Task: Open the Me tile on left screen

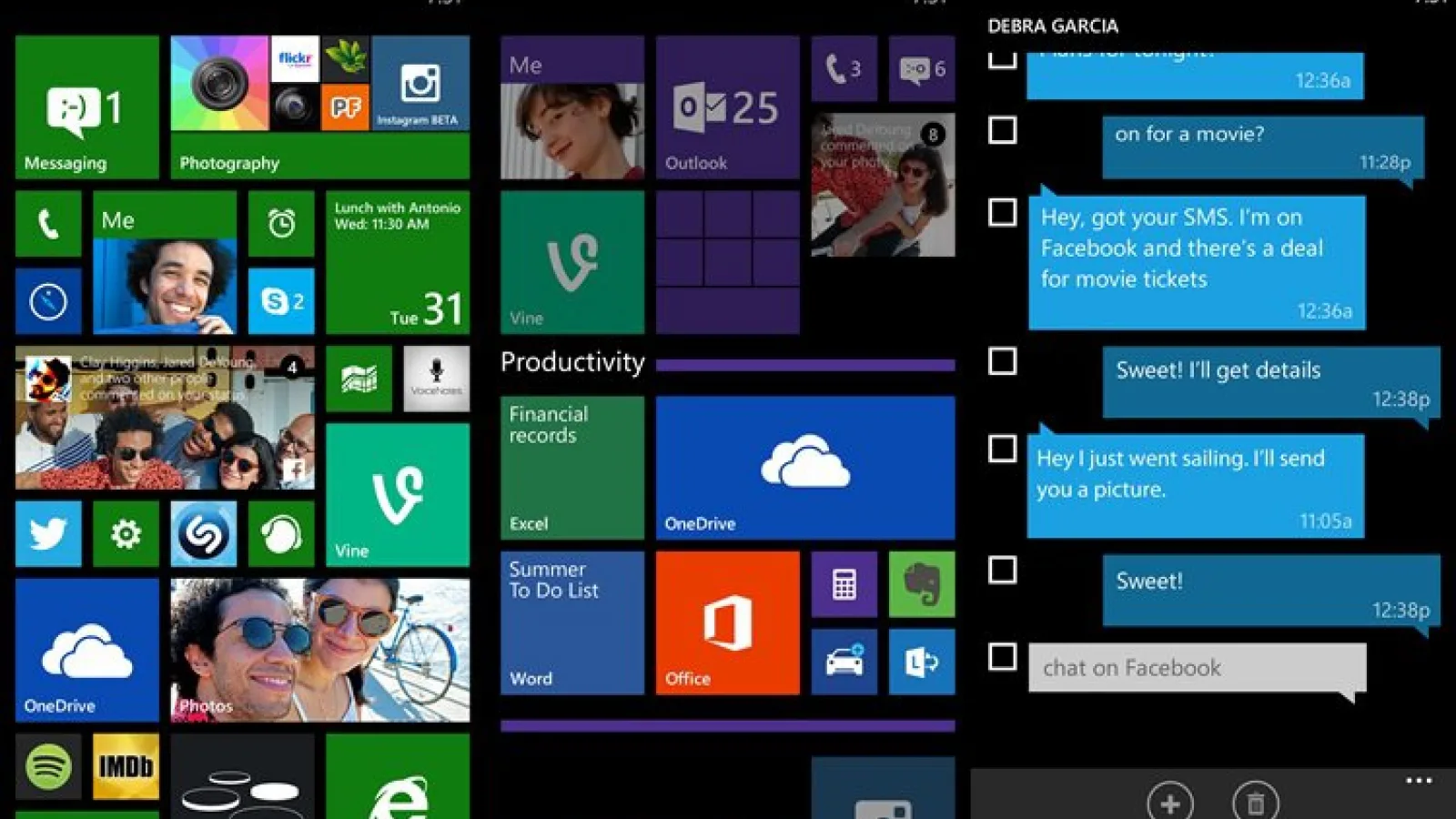Action: [165, 262]
